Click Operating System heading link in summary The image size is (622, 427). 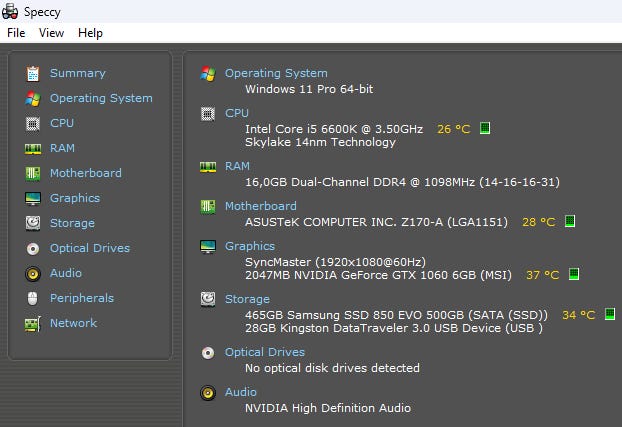pyautogui.click(x=276, y=73)
